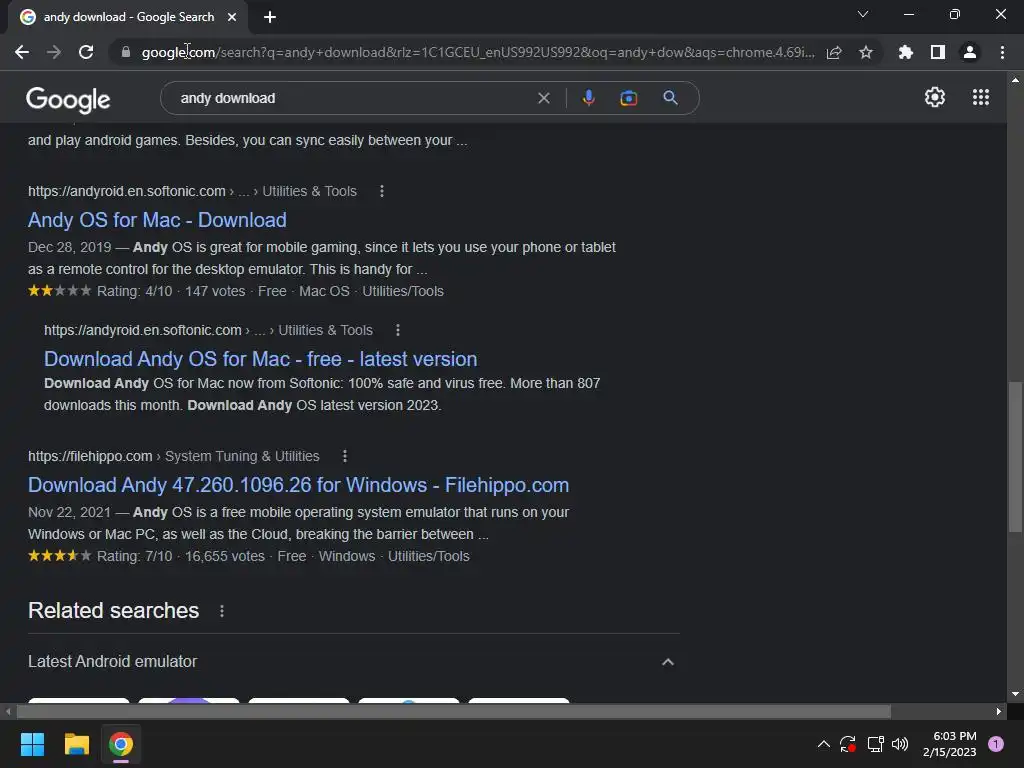Click the sync update icon in tray
Viewport: 1024px width, 768px height.
pos(848,744)
